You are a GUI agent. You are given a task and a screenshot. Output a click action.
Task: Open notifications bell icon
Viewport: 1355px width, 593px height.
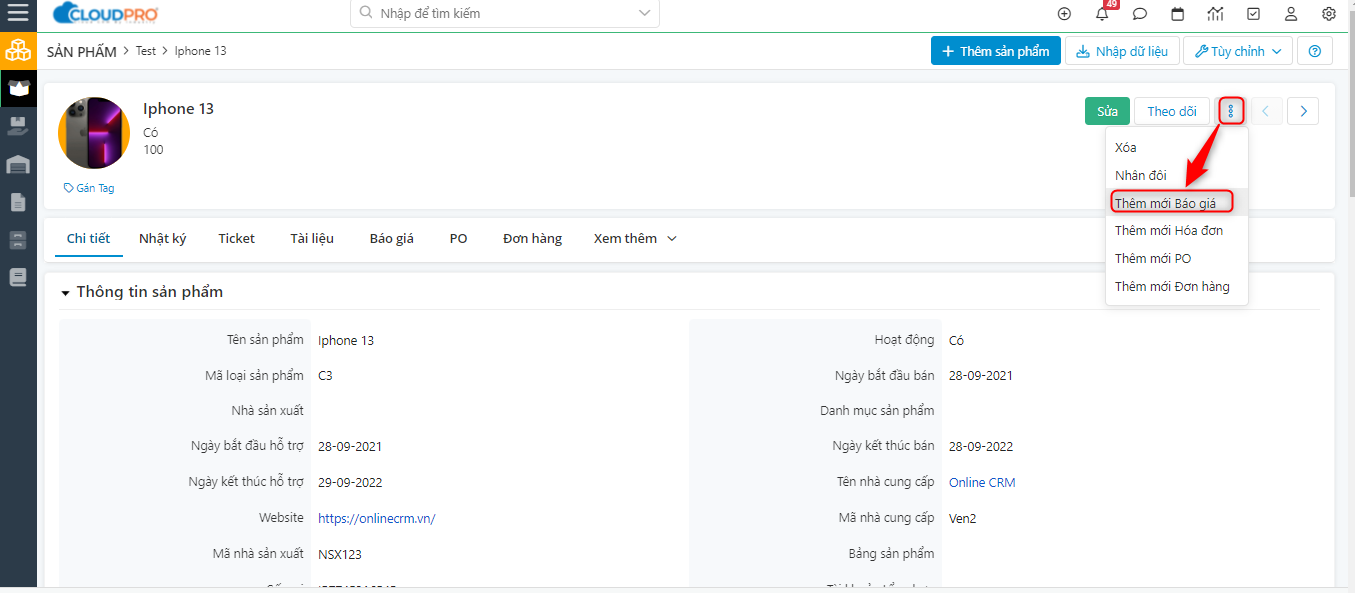[1102, 14]
